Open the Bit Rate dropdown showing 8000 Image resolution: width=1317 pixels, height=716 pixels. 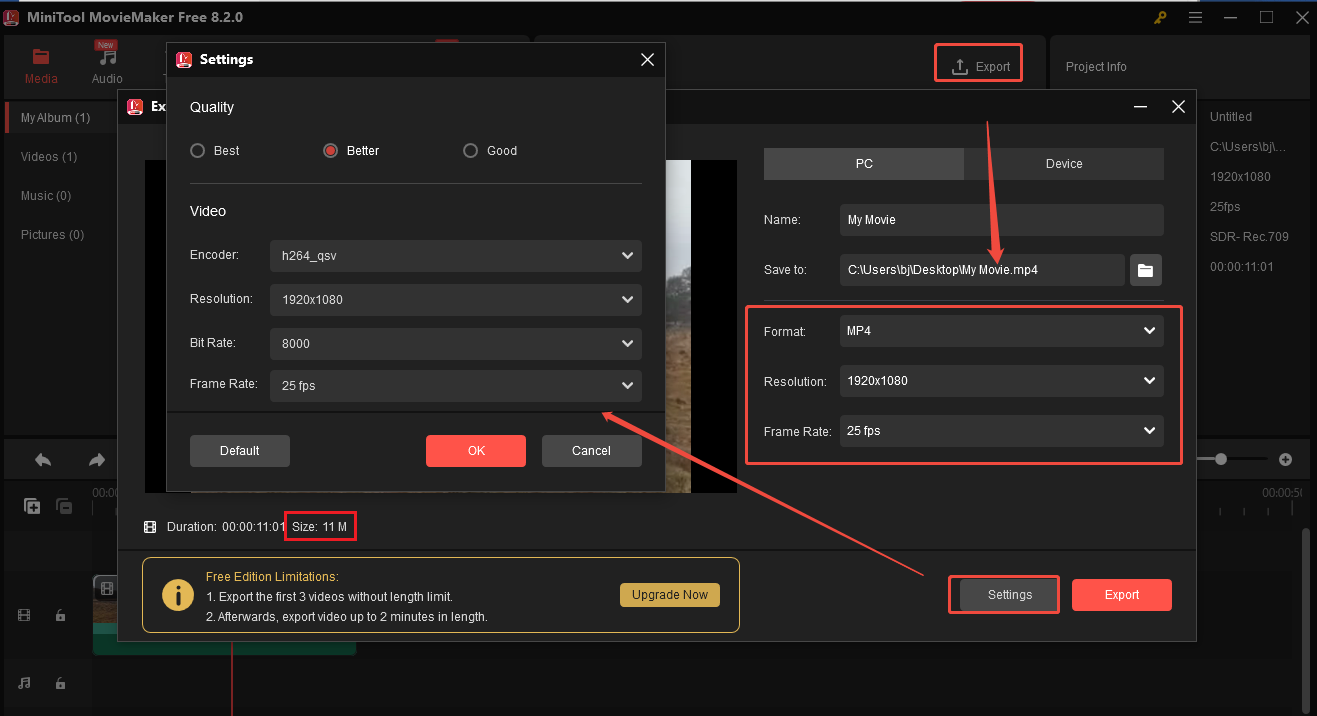[456, 343]
